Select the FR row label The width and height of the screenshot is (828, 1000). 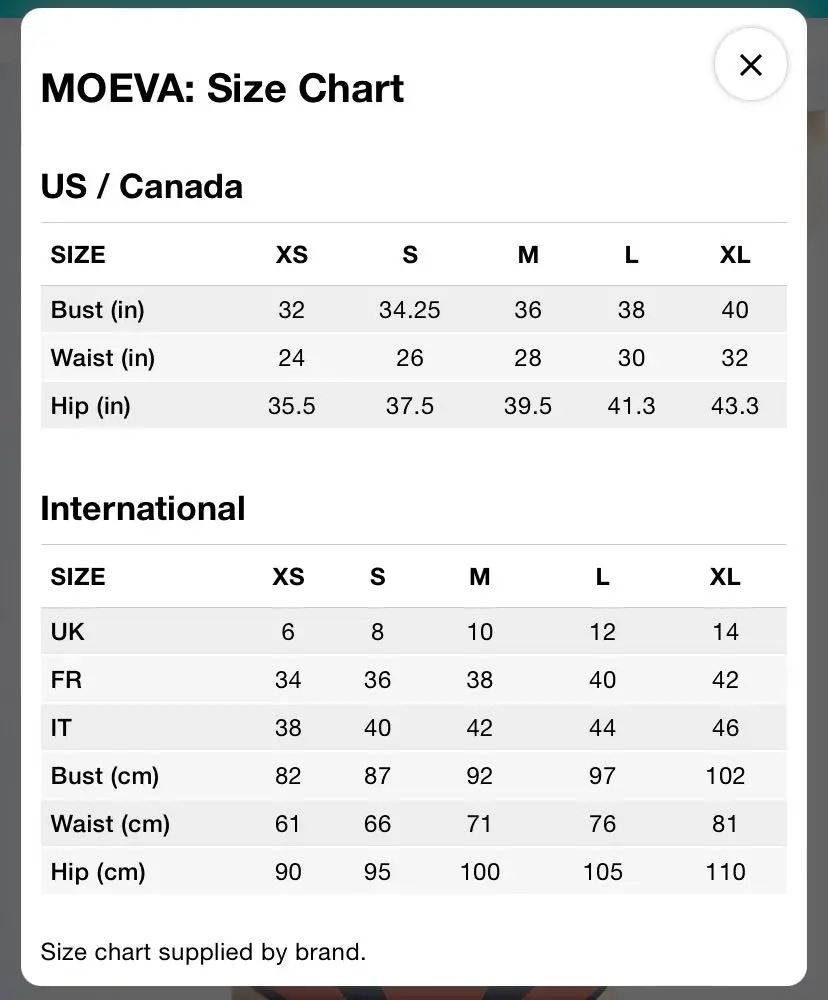tap(66, 679)
